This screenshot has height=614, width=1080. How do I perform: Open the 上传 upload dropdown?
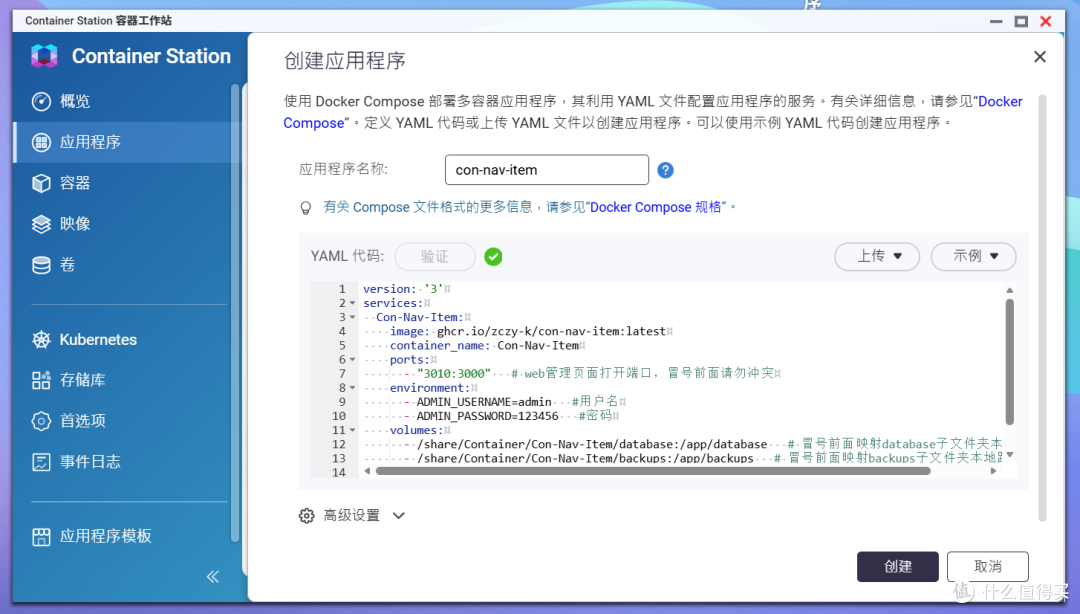tap(877, 256)
